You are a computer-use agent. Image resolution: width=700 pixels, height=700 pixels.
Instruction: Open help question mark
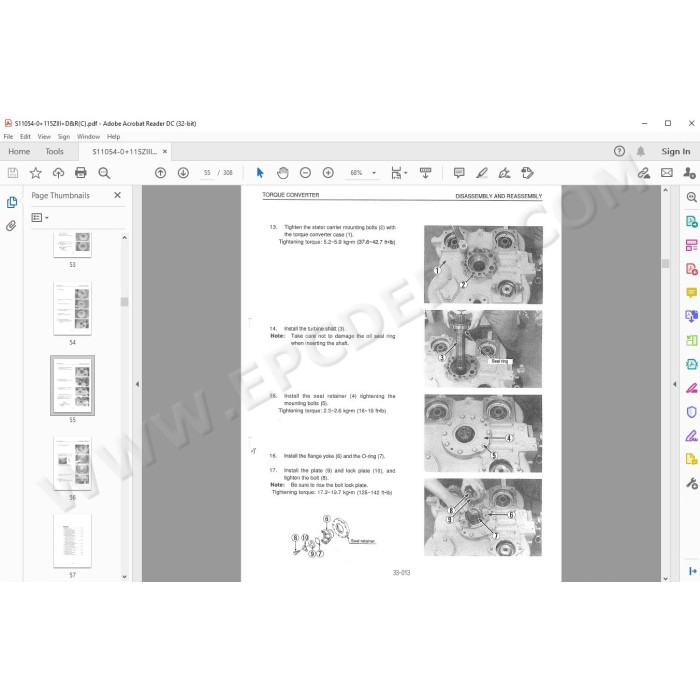[619, 151]
